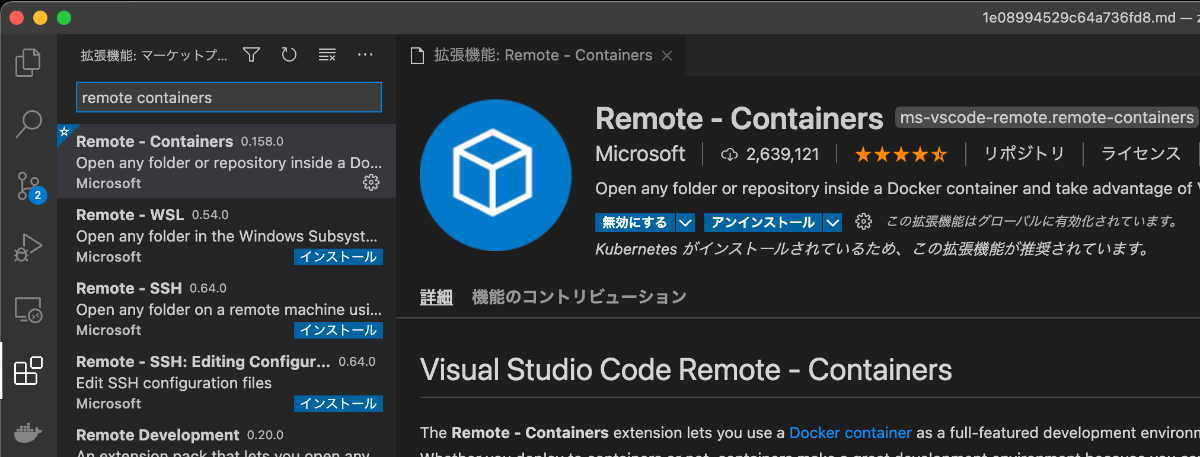This screenshot has width=1200, height=457.
Task: Open the Docker container hyperlink
Action: point(850,433)
